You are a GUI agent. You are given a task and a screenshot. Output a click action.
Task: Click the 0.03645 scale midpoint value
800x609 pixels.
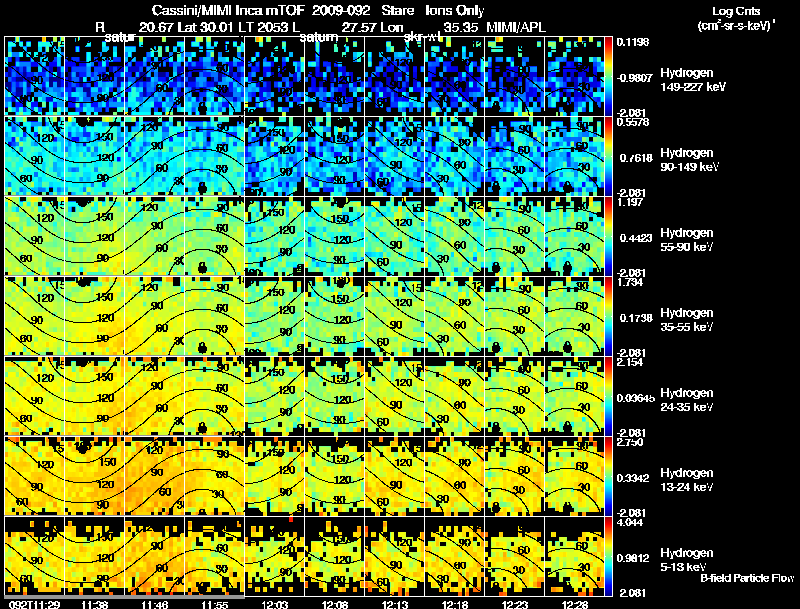pos(636,398)
